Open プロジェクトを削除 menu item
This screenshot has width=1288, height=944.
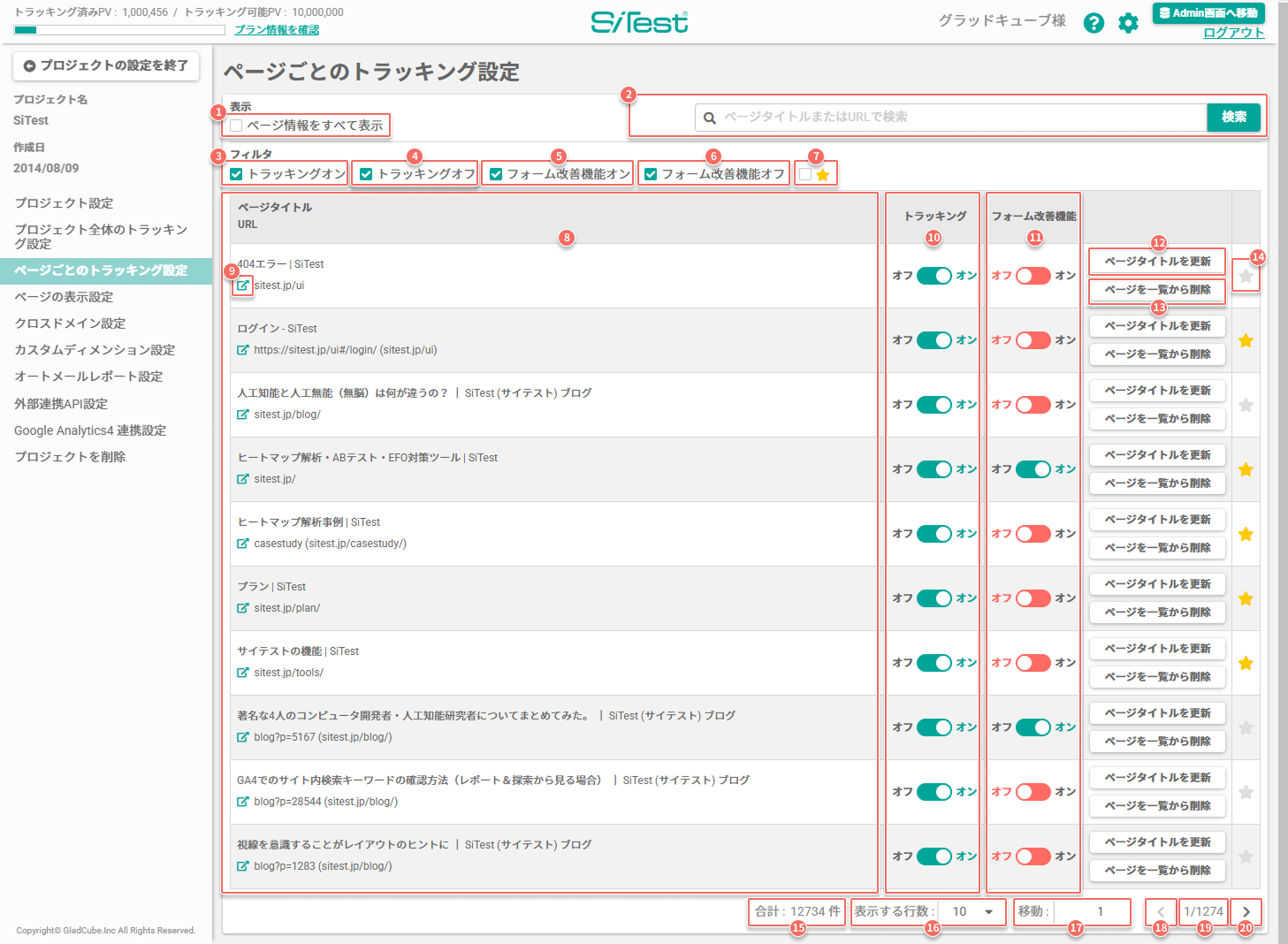(x=70, y=457)
